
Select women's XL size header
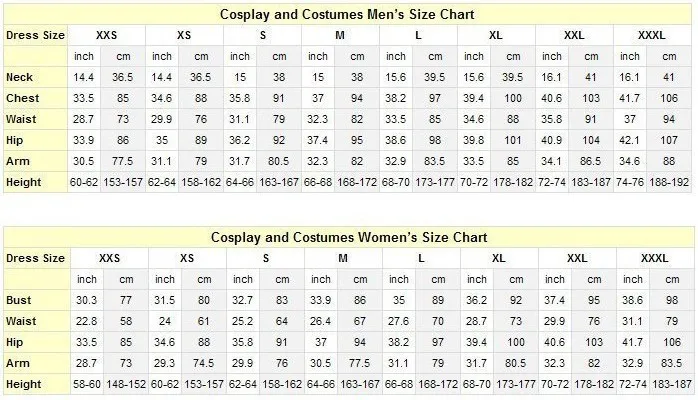tap(499, 258)
